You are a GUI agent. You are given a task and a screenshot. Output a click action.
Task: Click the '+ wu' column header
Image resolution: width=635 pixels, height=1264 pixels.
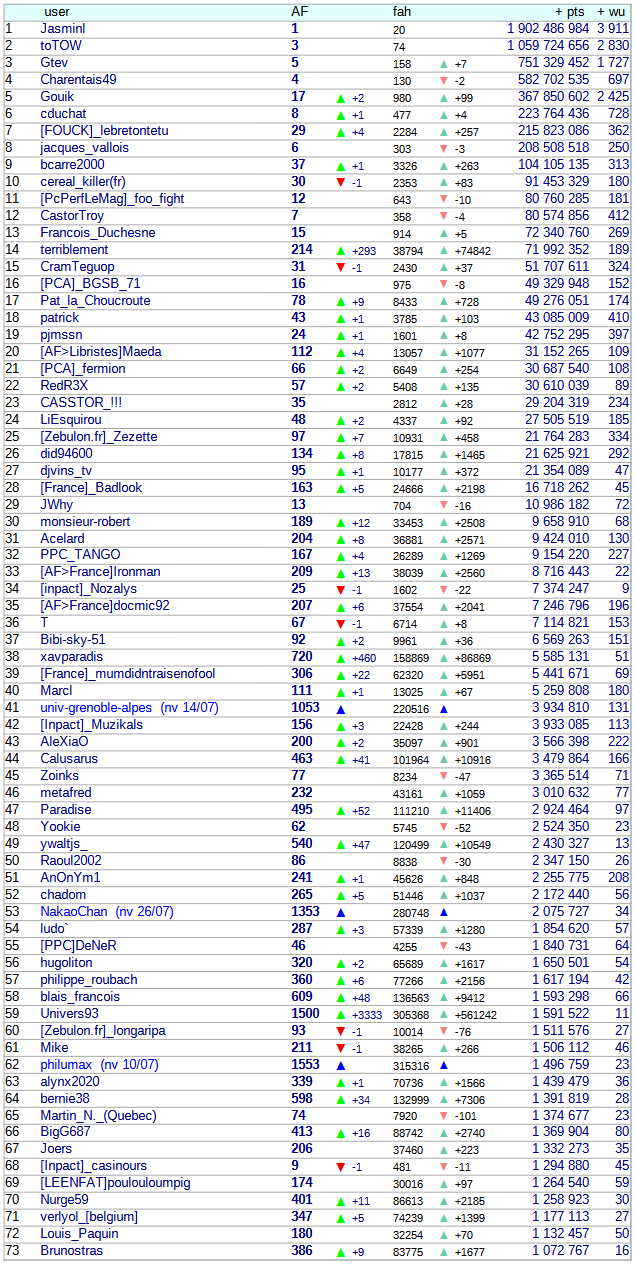click(613, 11)
